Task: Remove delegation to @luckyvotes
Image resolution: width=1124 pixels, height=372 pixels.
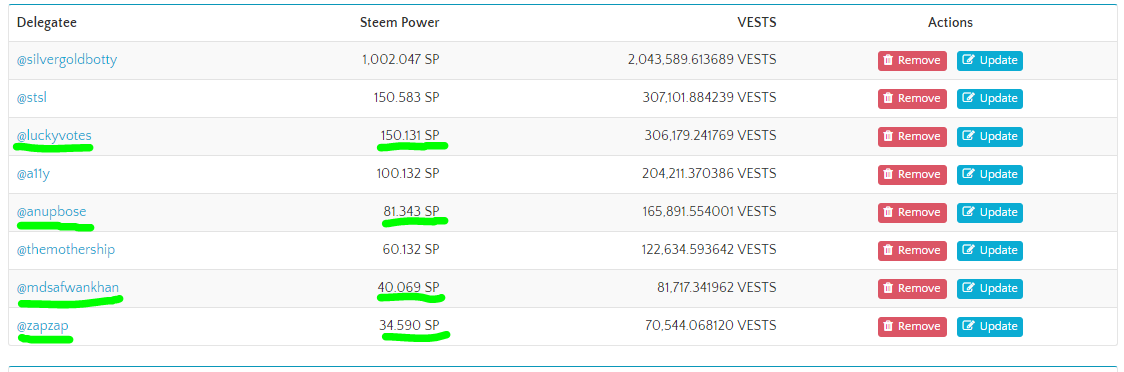Action: point(912,136)
